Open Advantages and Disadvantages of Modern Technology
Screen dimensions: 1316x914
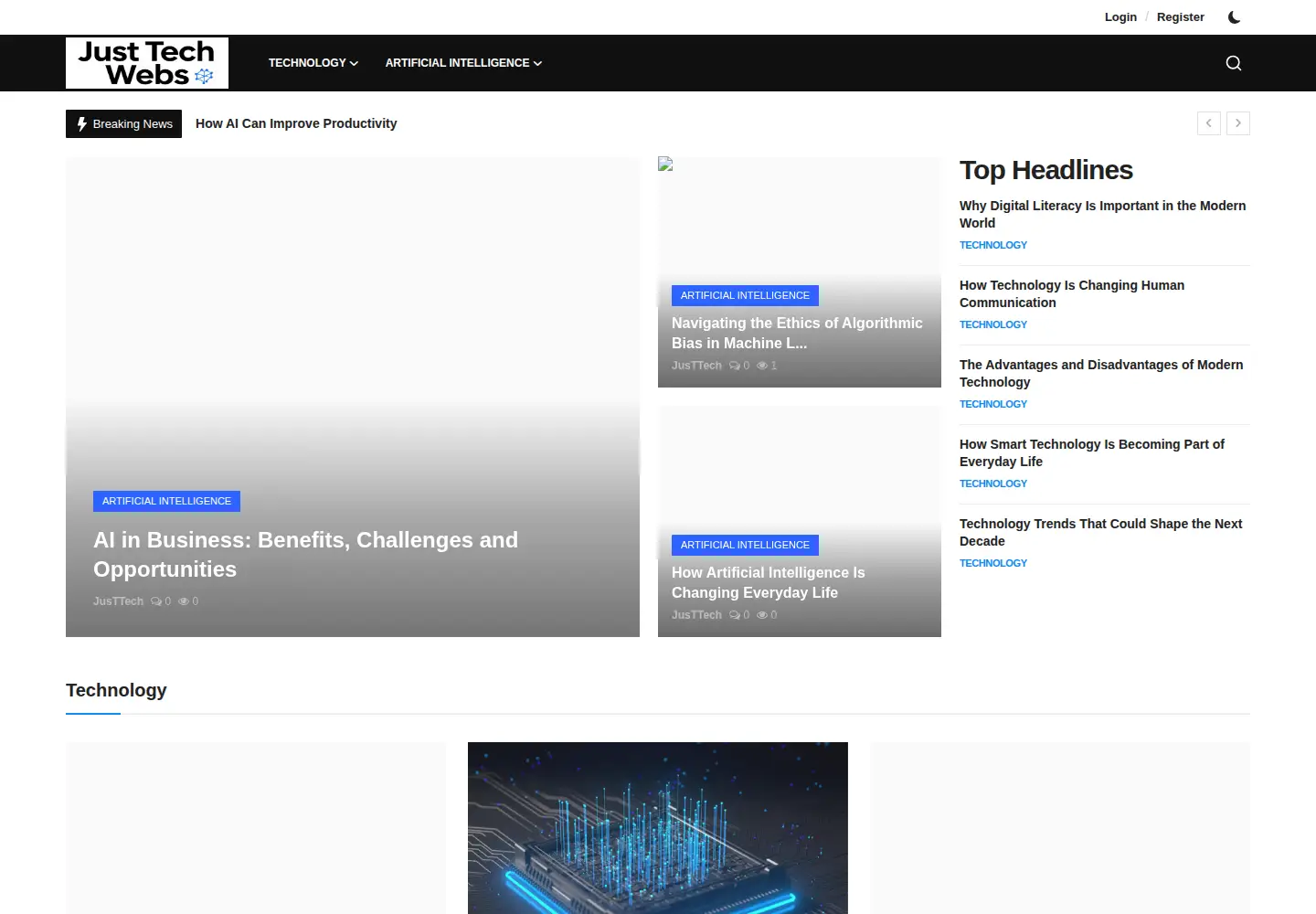tap(1101, 374)
